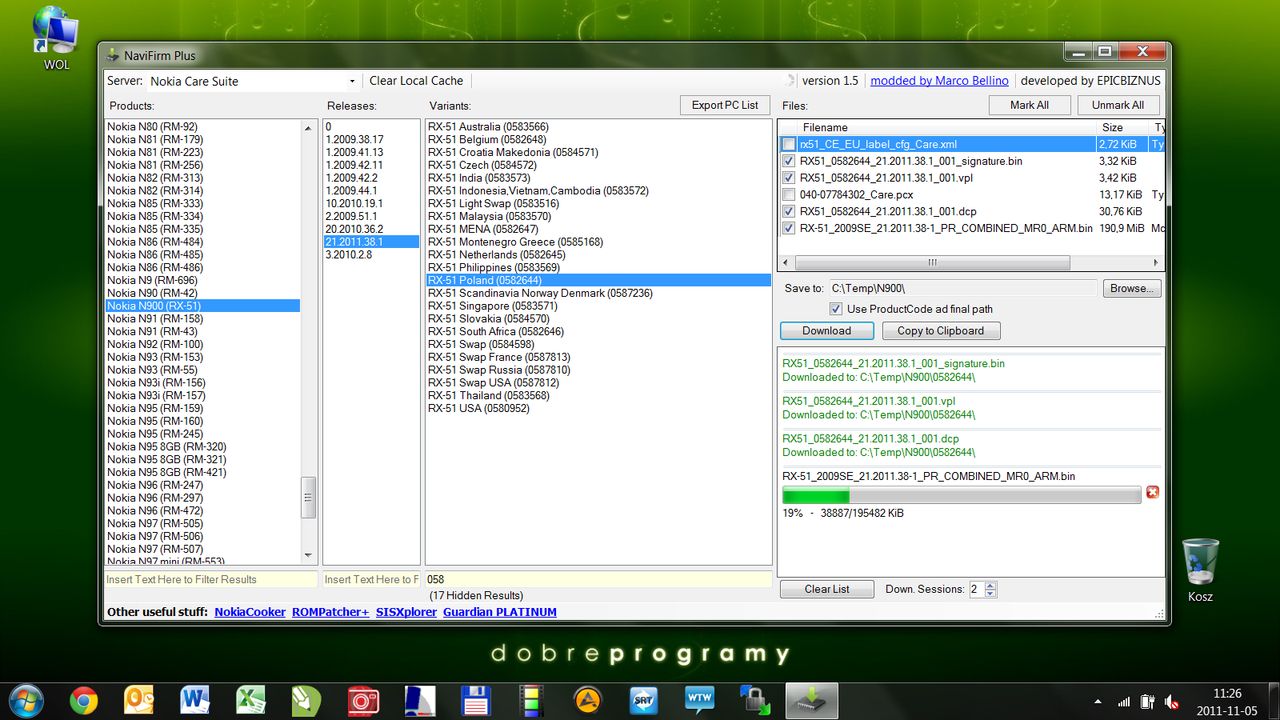This screenshot has width=1280, height=720.
Task: Decrease Down. Sessions with down arrow
Action: (x=991, y=594)
